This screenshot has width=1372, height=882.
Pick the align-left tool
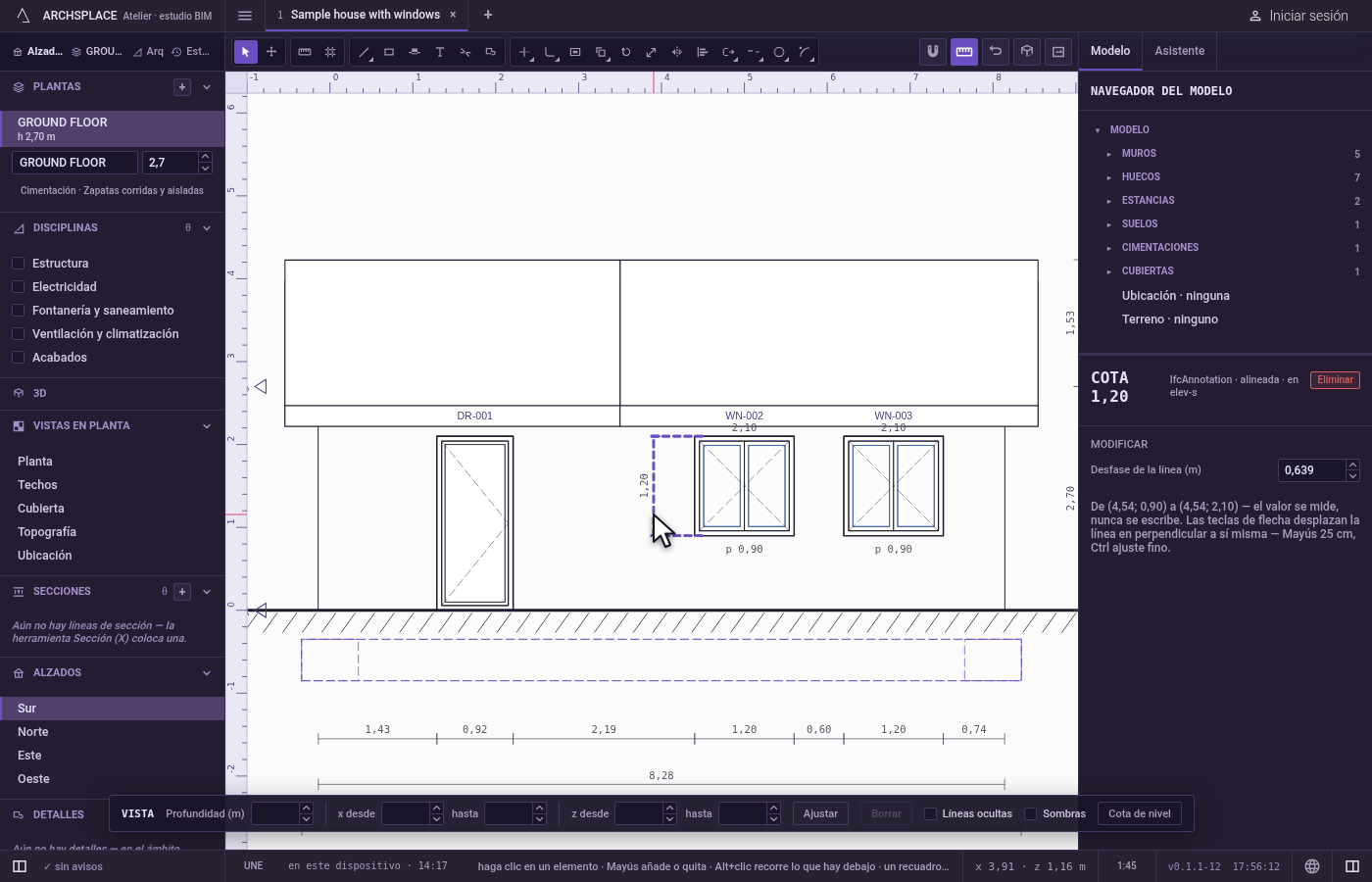pyautogui.click(x=702, y=52)
